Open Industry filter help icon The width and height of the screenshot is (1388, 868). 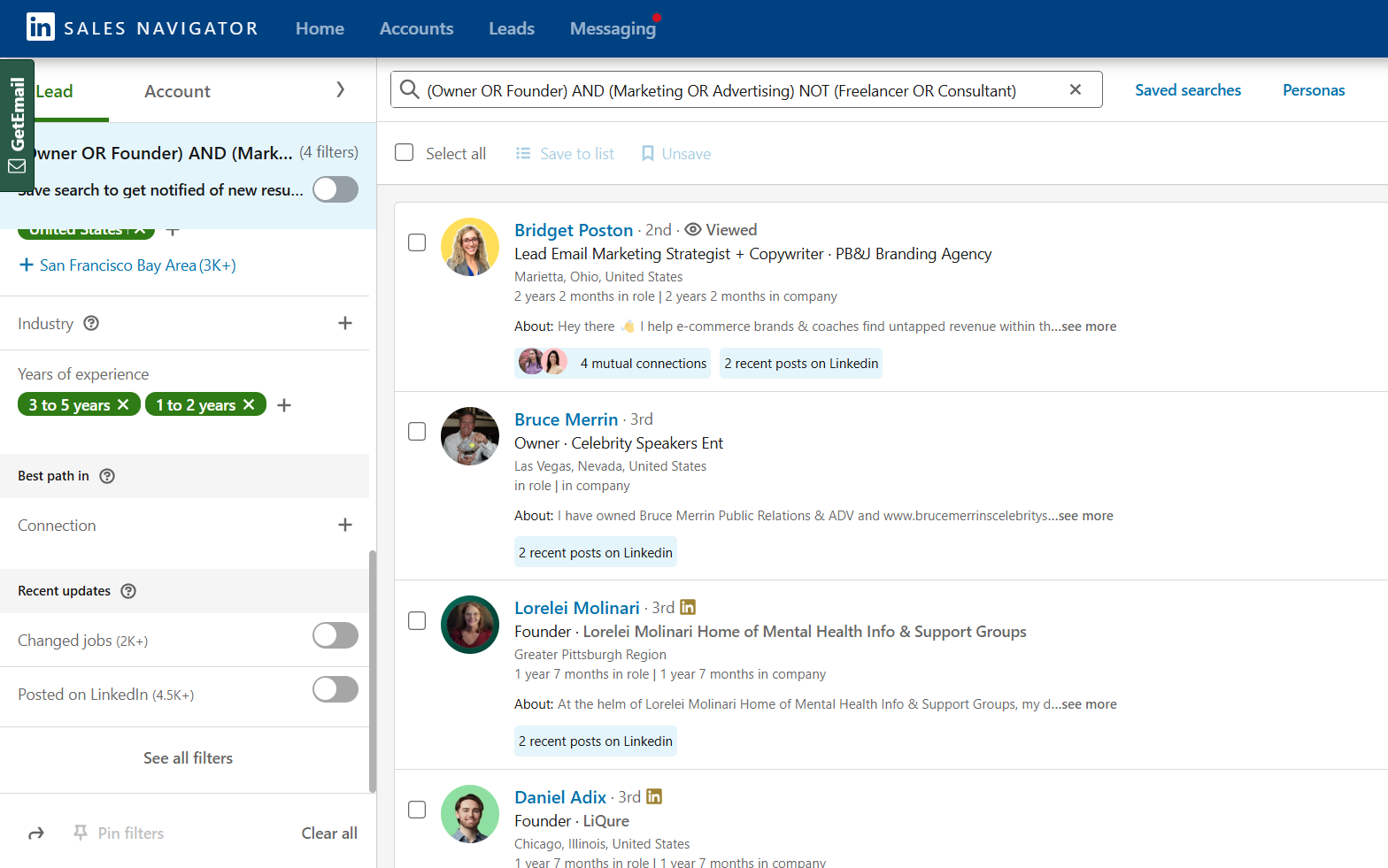click(x=91, y=323)
